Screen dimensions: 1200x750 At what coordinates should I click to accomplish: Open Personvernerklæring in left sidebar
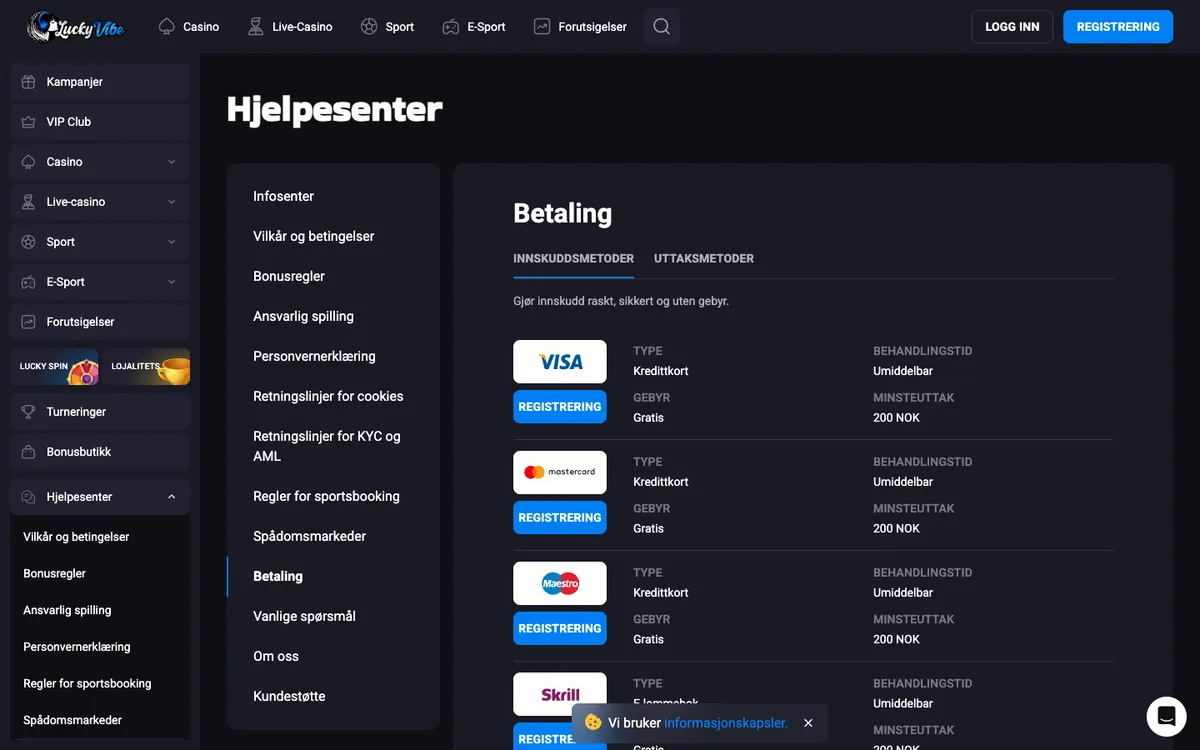click(77, 647)
